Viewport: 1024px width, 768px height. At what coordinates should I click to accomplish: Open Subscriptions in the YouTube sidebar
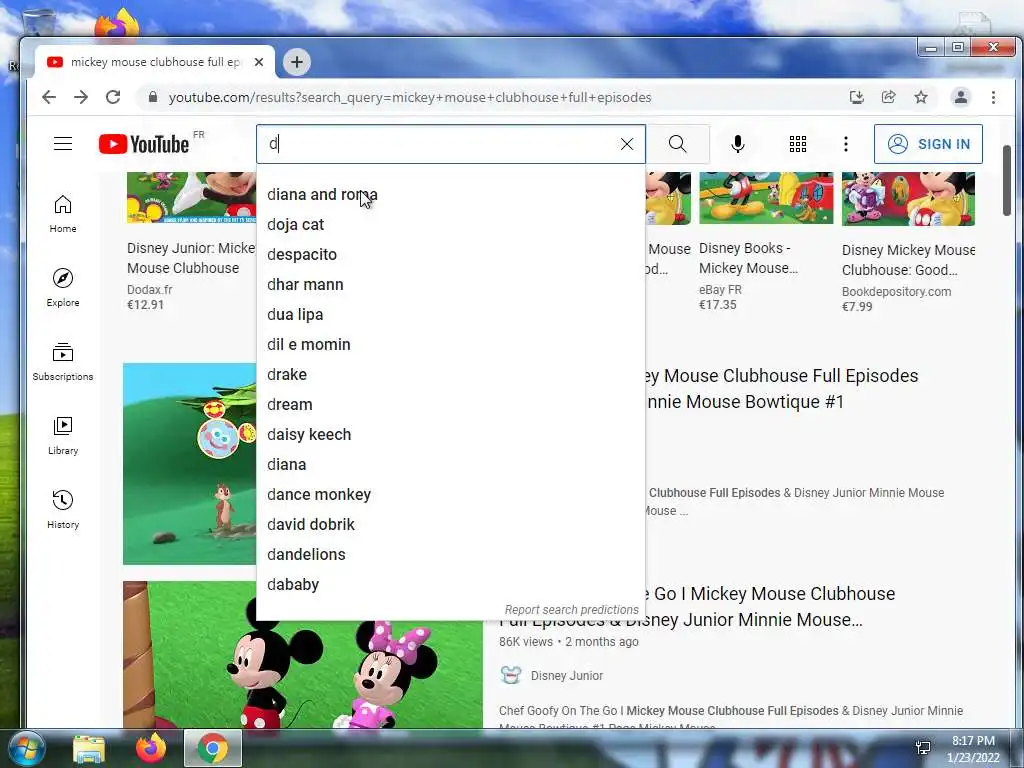point(63,362)
